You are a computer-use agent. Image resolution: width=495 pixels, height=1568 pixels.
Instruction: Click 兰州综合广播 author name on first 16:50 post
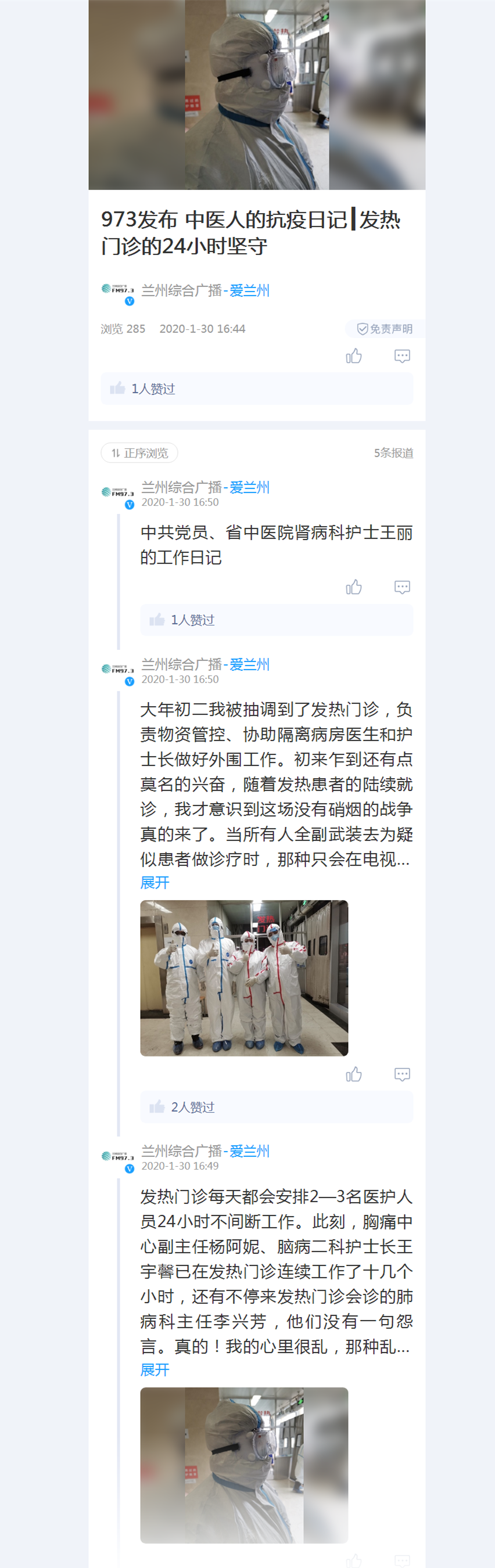tap(181, 487)
